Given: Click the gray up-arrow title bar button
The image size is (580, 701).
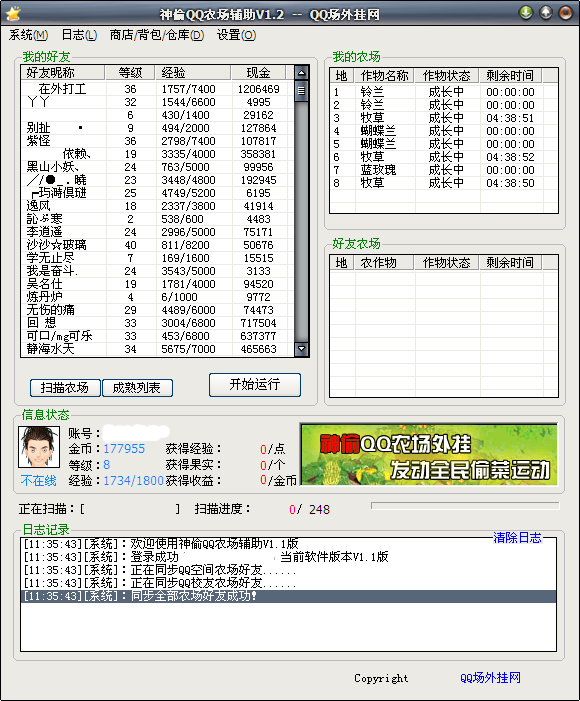Looking at the screenshot, I should (x=546, y=13).
